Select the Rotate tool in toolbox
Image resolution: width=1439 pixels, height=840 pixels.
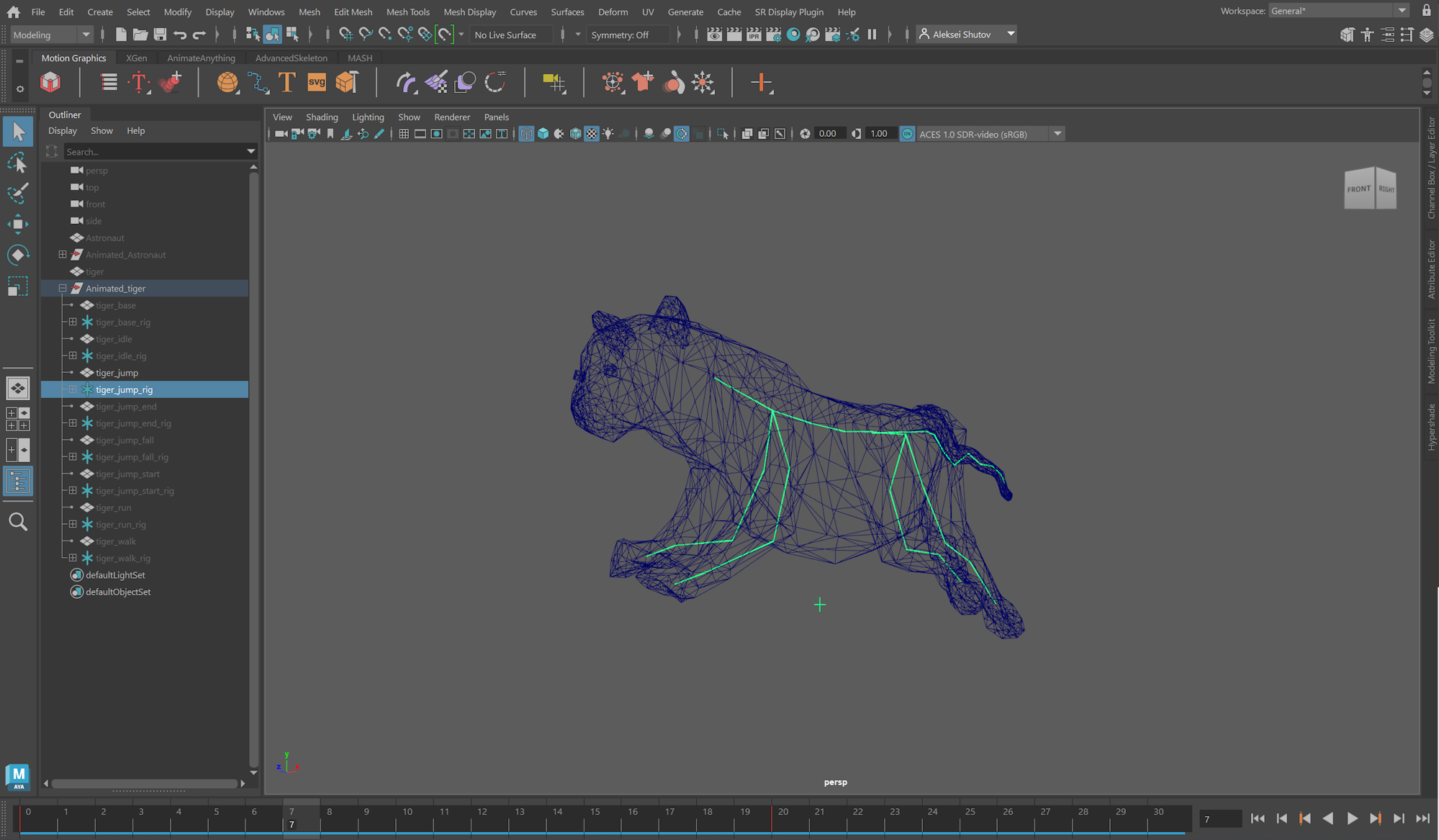pos(17,256)
